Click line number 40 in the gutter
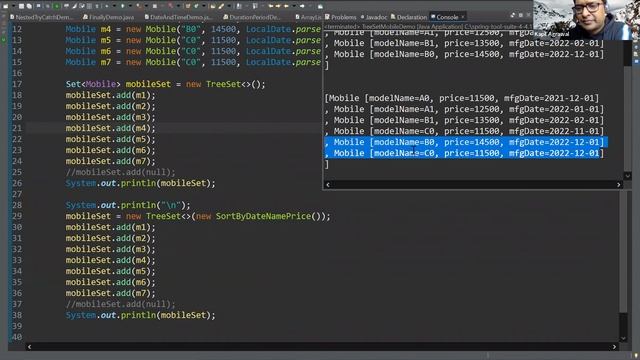640x360 pixels. coord(17,338)
